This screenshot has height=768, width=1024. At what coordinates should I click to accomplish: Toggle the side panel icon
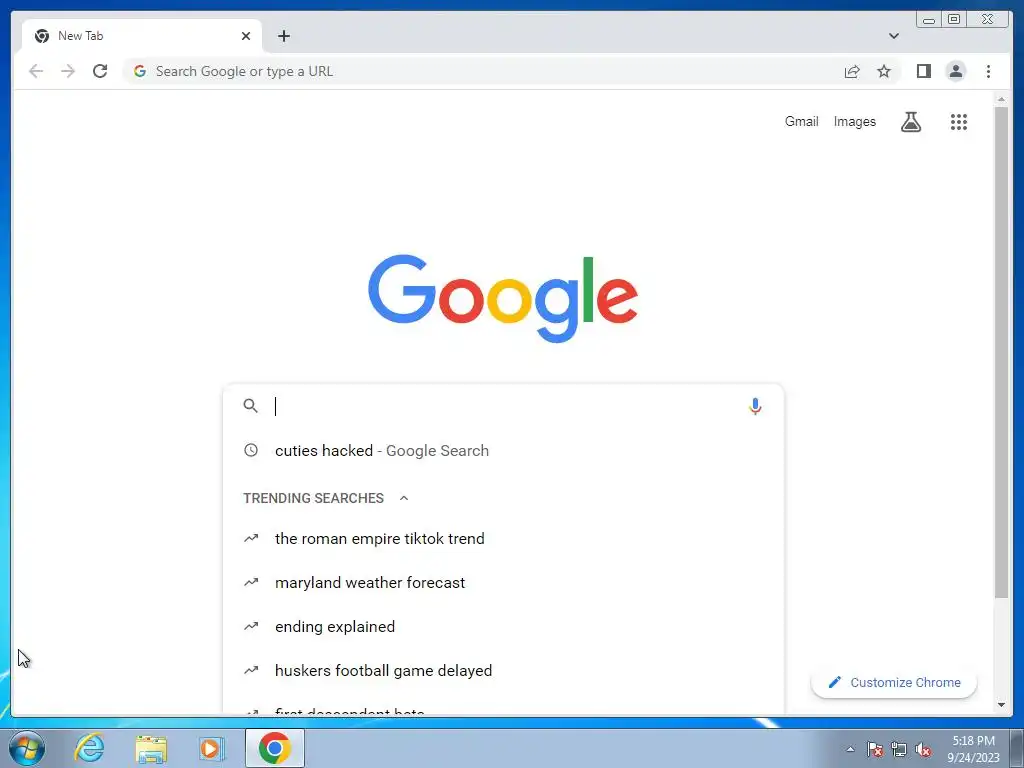click(923, 71)
